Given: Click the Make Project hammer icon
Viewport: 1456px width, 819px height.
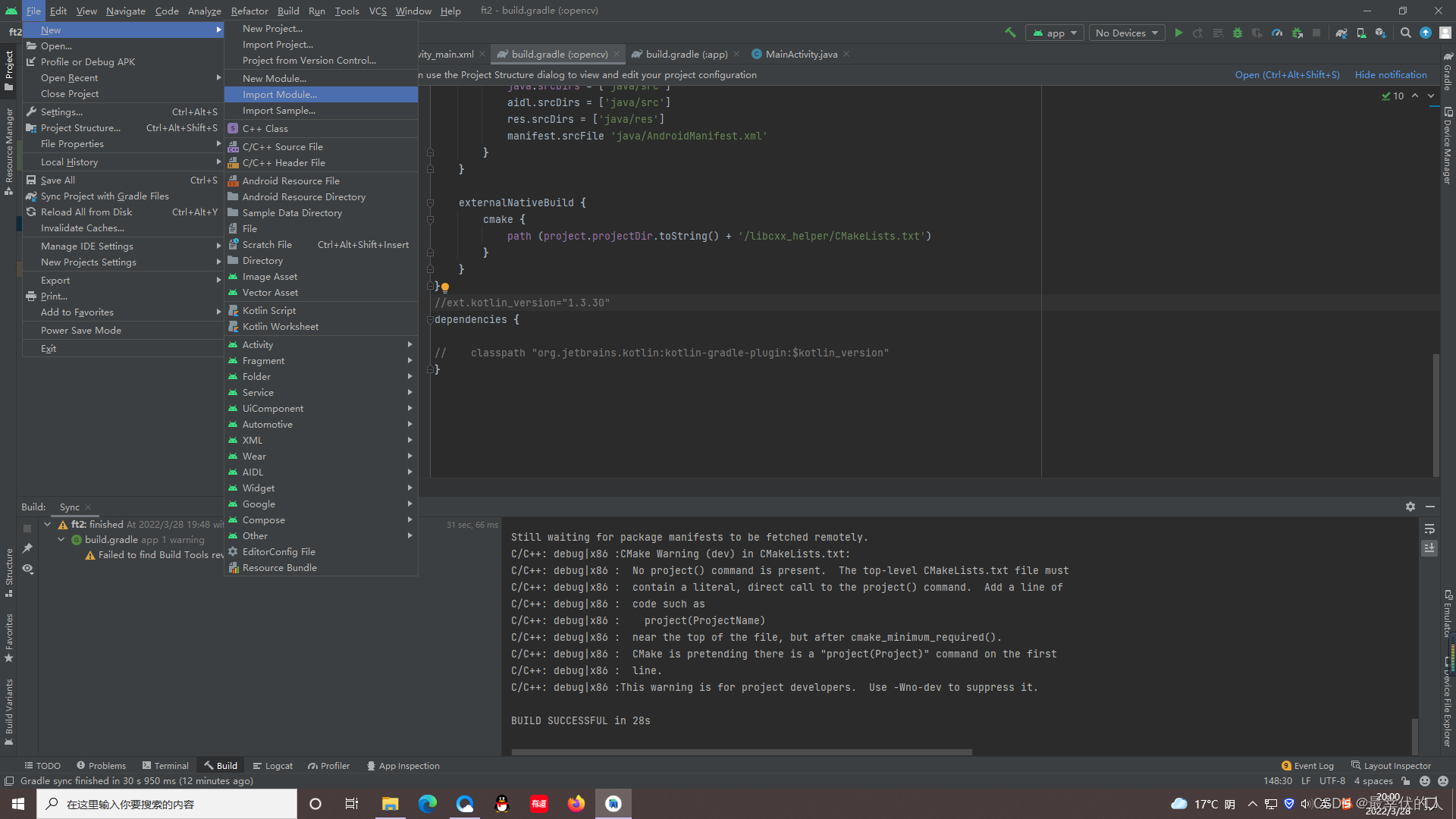Looking at the screenshot, I should click(x=1010, y=33).
